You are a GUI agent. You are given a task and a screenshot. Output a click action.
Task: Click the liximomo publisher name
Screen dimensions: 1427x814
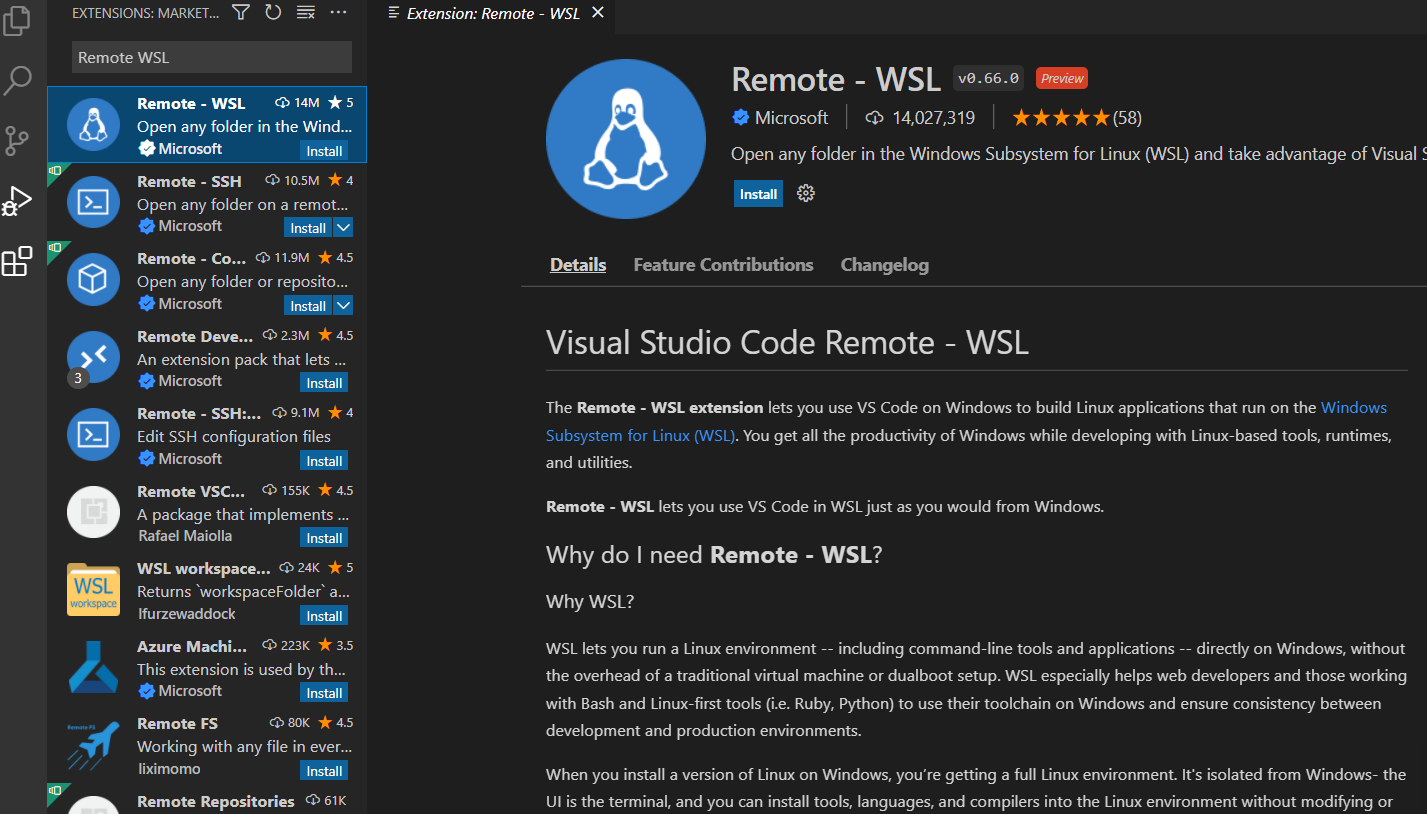(169, 769)
